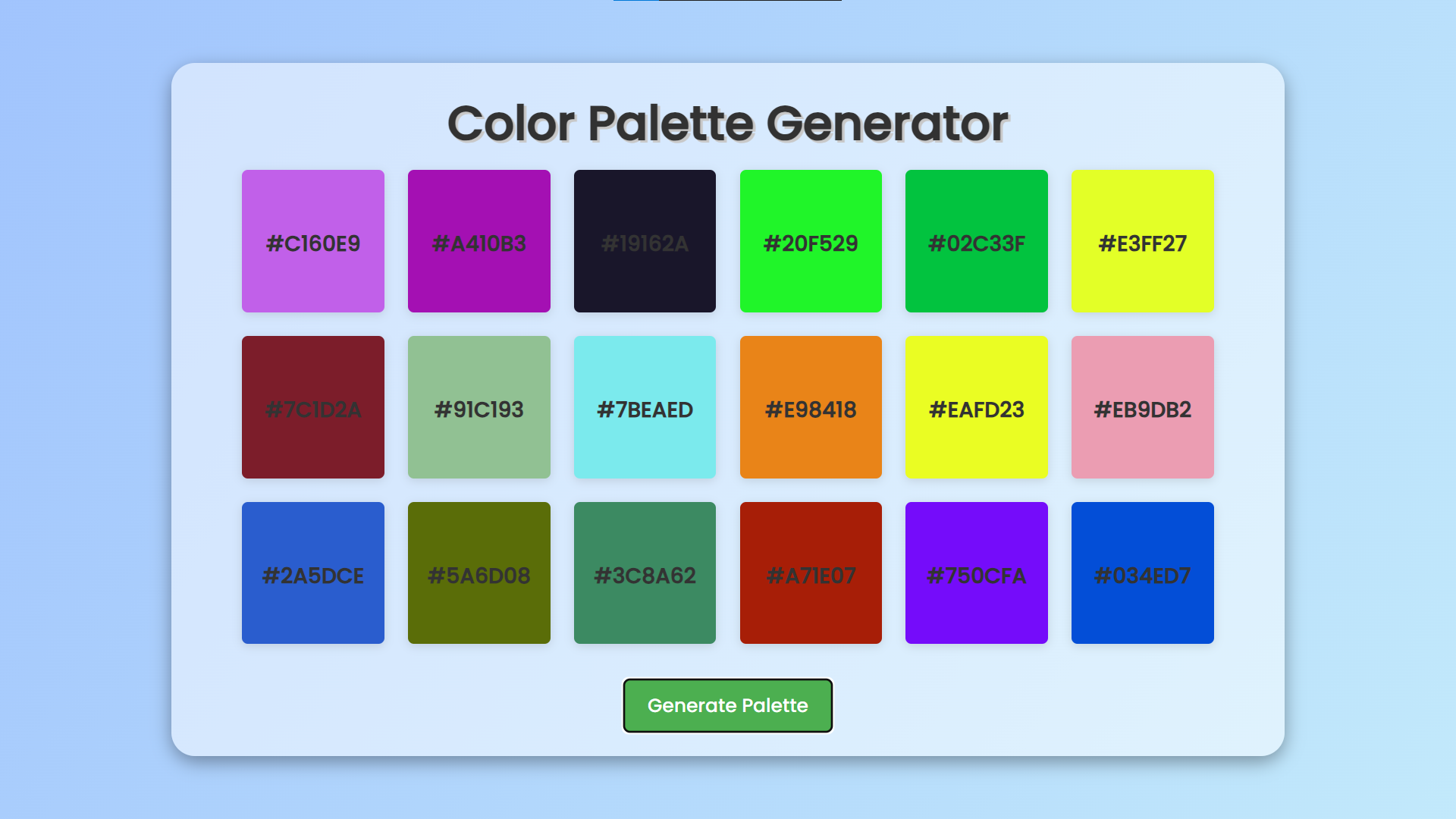Select the #E3FF27 yellow swatch

pos(1142,241)
